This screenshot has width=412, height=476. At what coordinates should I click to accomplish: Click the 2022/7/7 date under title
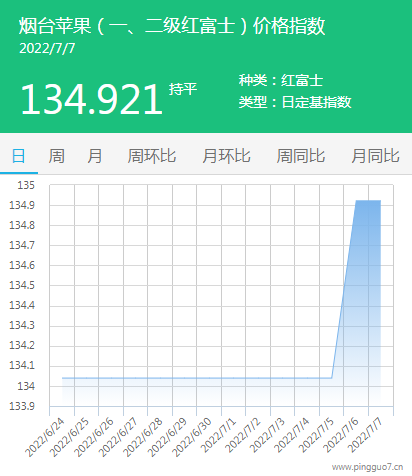pos(47,49)
